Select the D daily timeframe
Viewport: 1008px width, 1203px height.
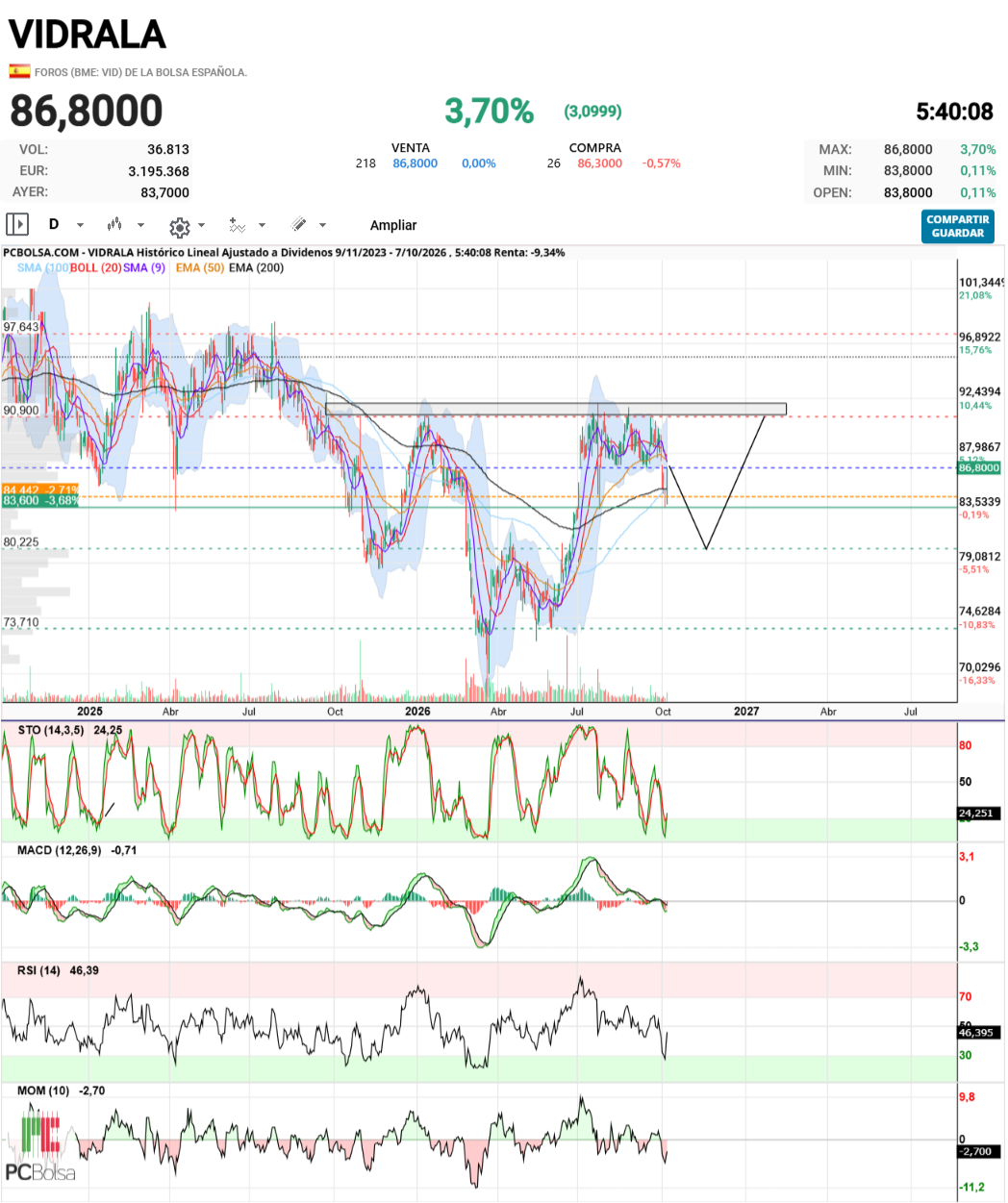pos(54,224)
